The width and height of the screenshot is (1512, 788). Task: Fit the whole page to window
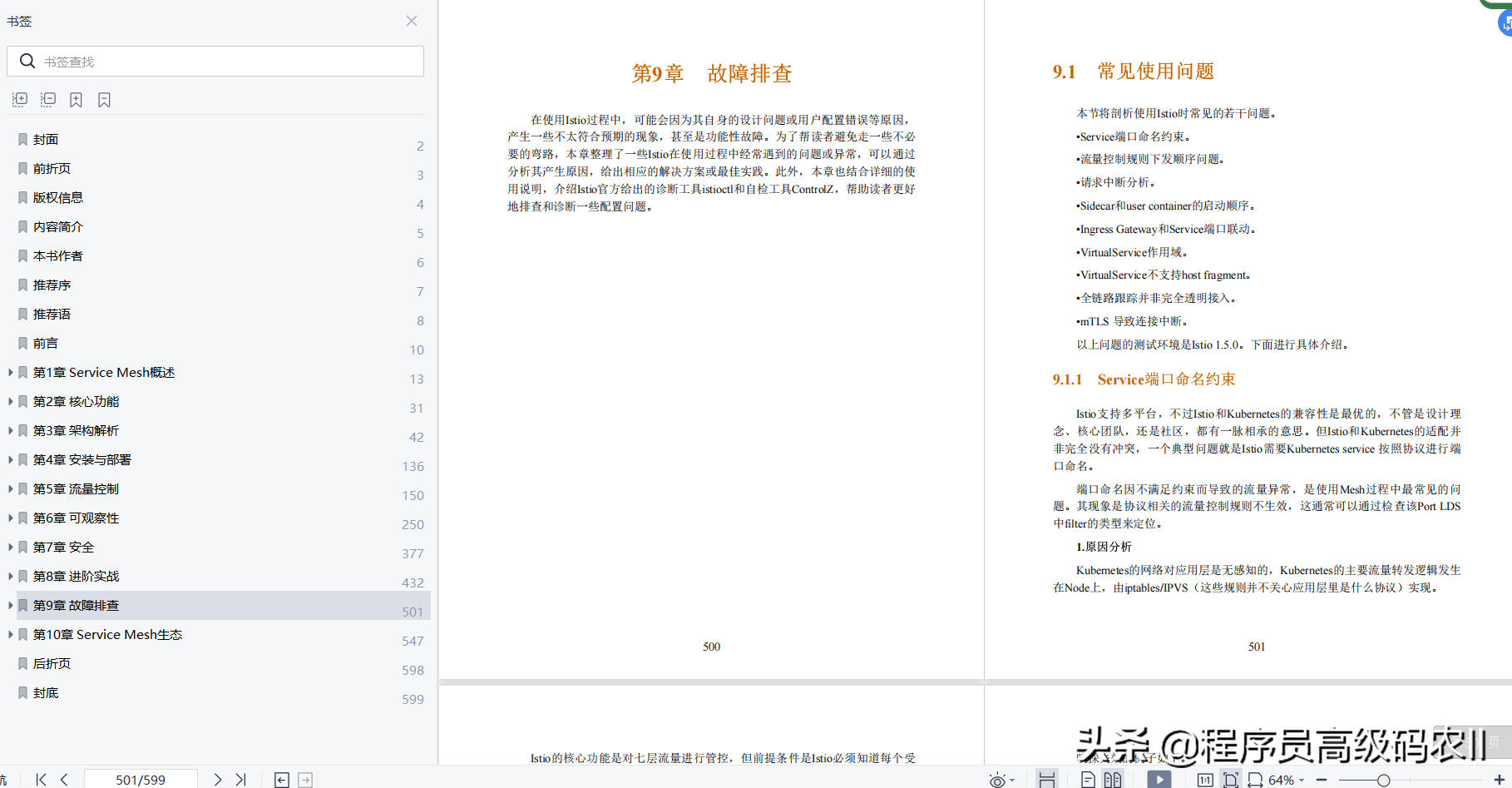pyautogui.click(x=1230, y=780)
